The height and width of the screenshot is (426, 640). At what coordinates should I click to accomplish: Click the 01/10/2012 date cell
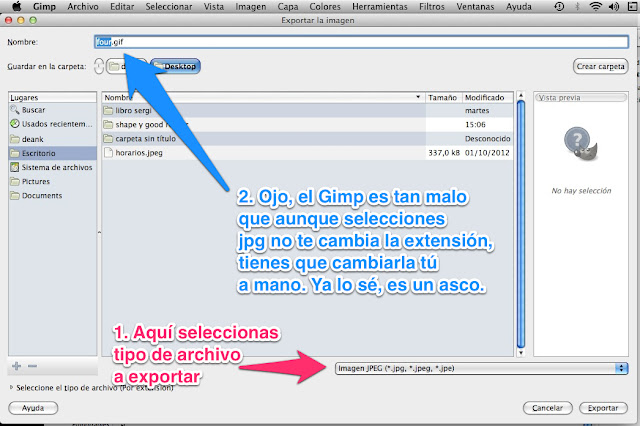[487, 153]
